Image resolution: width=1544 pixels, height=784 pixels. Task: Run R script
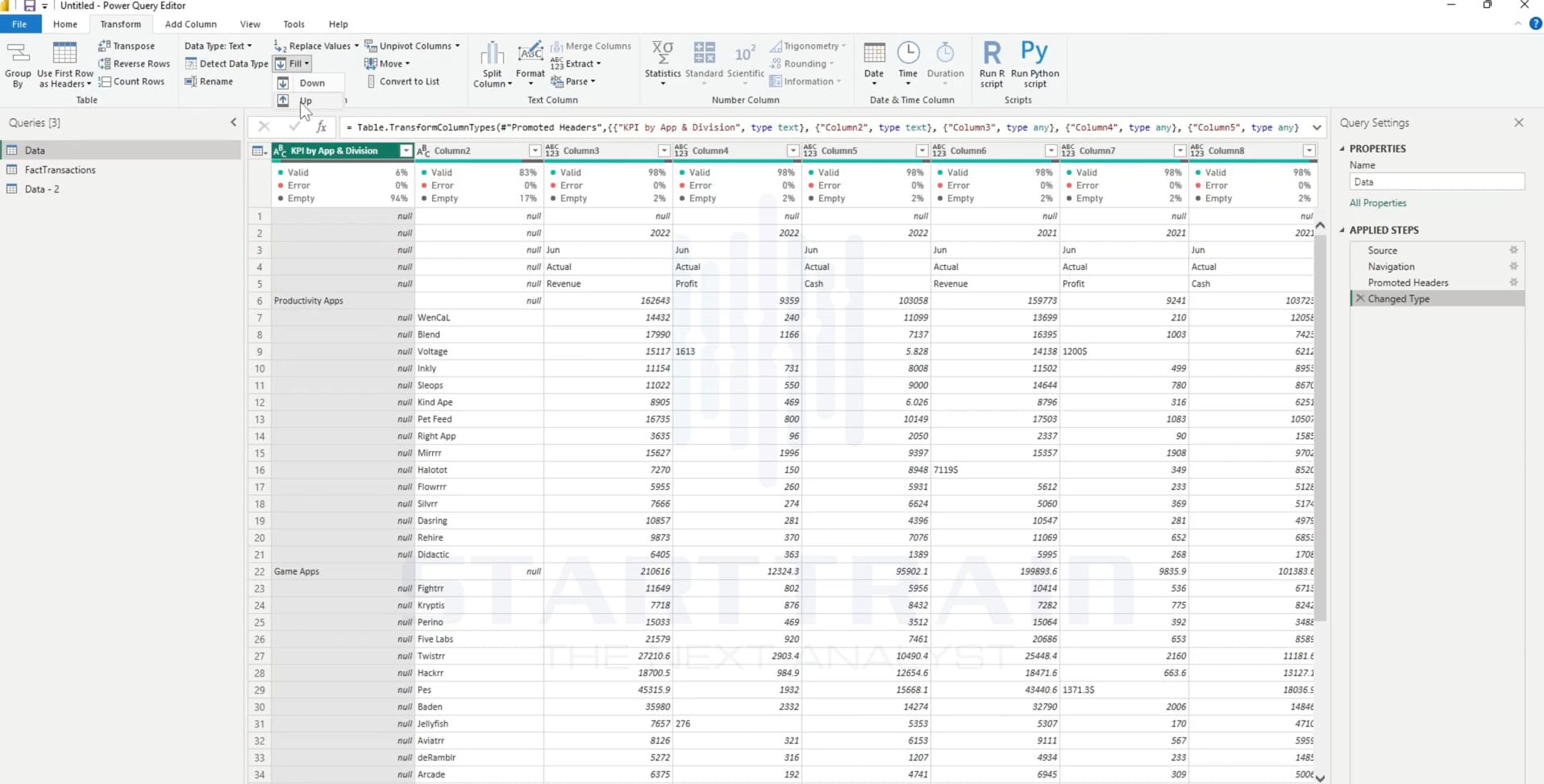(x=992, y=64)
